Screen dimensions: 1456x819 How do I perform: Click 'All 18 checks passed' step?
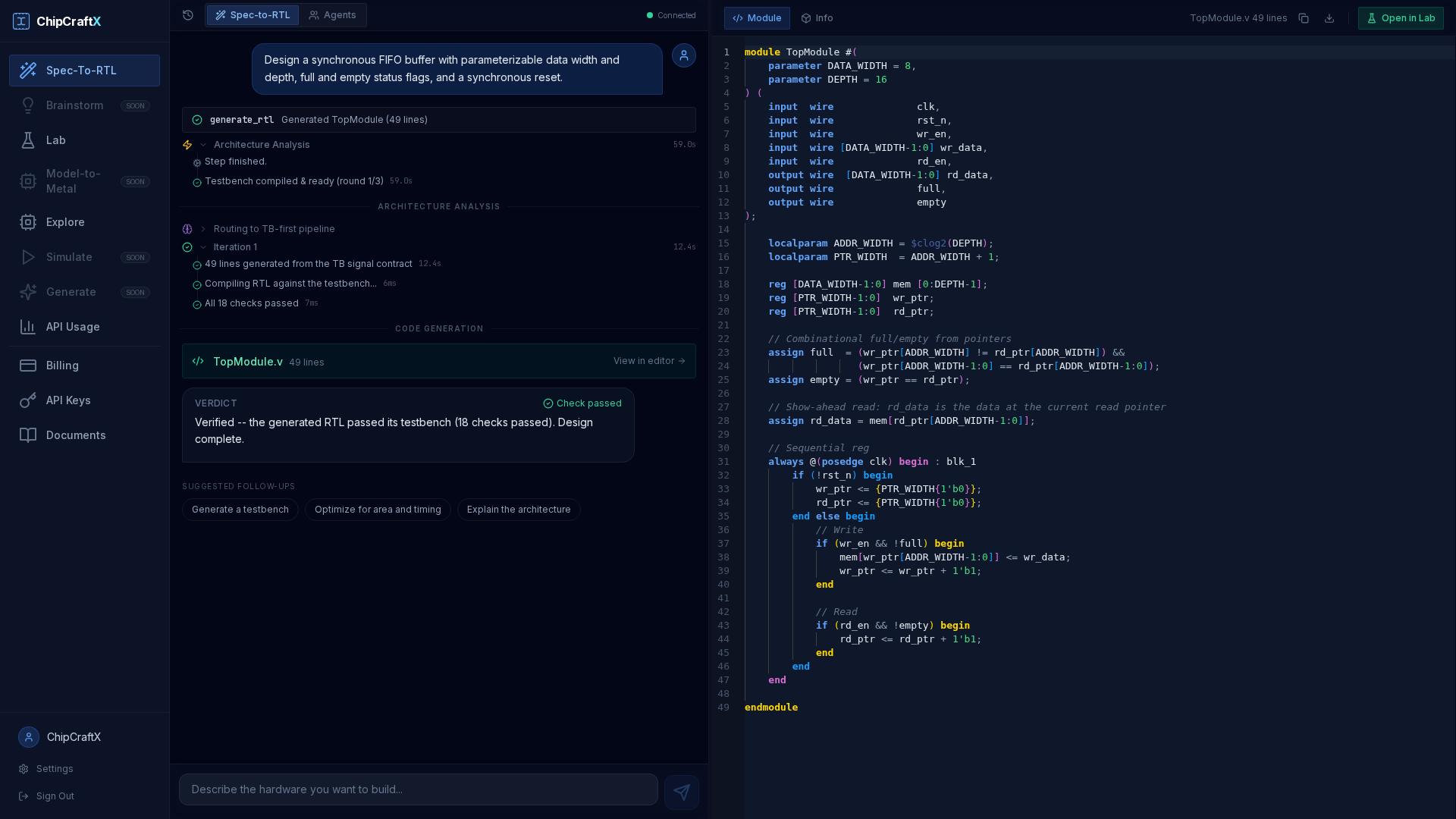(252, 303)
